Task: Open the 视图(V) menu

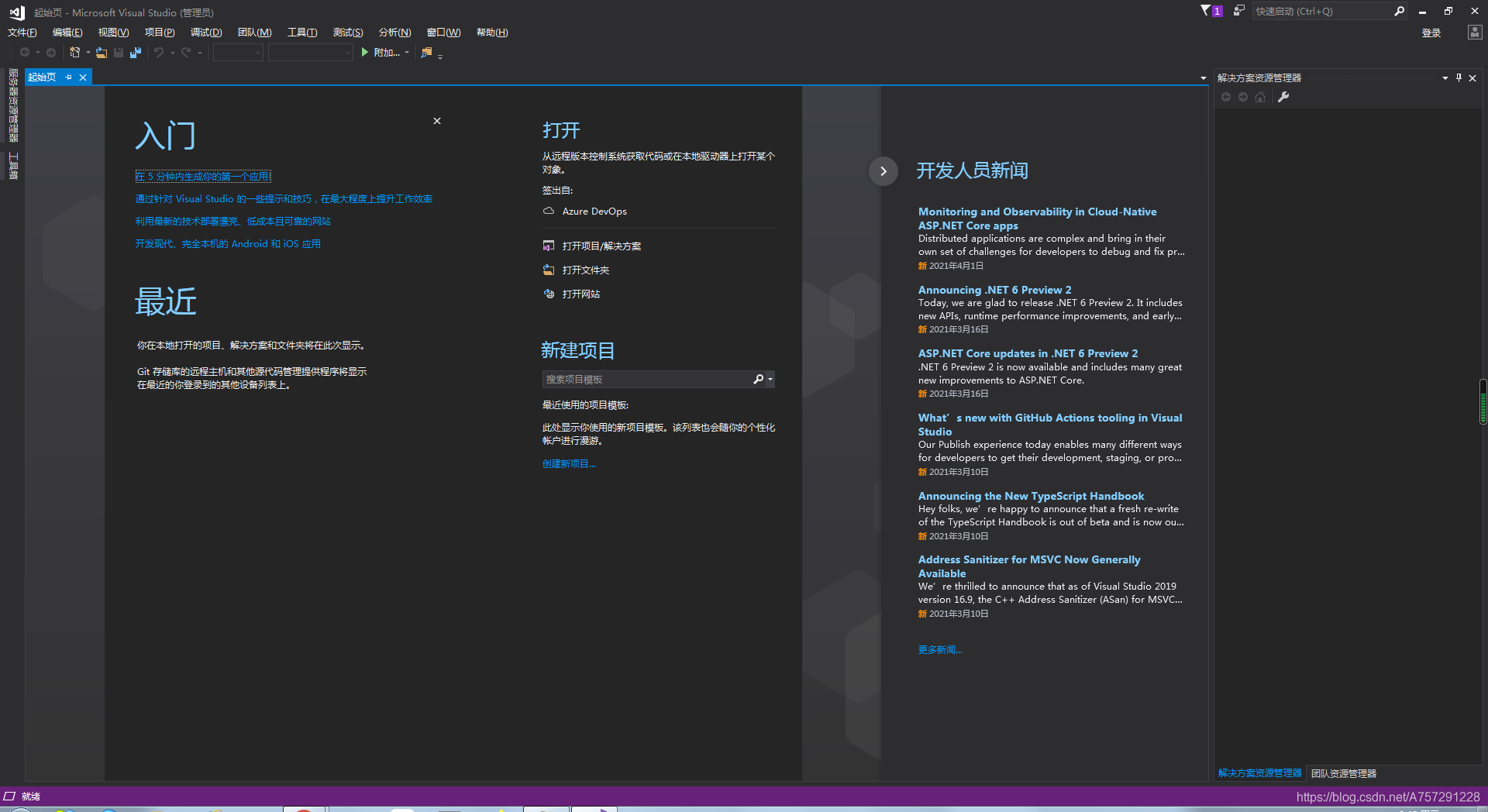Action: point(113,33)
